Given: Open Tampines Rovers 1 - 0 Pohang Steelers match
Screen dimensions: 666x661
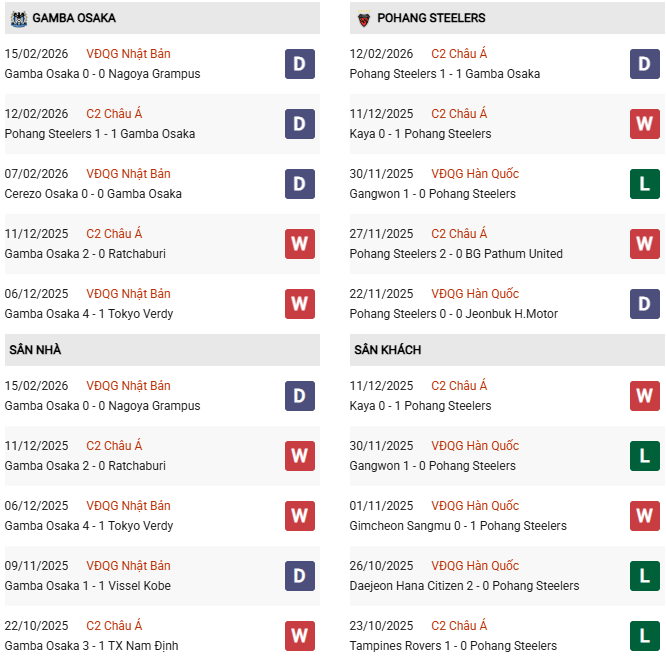Looking at the screenshot, I should pos(453,646).
